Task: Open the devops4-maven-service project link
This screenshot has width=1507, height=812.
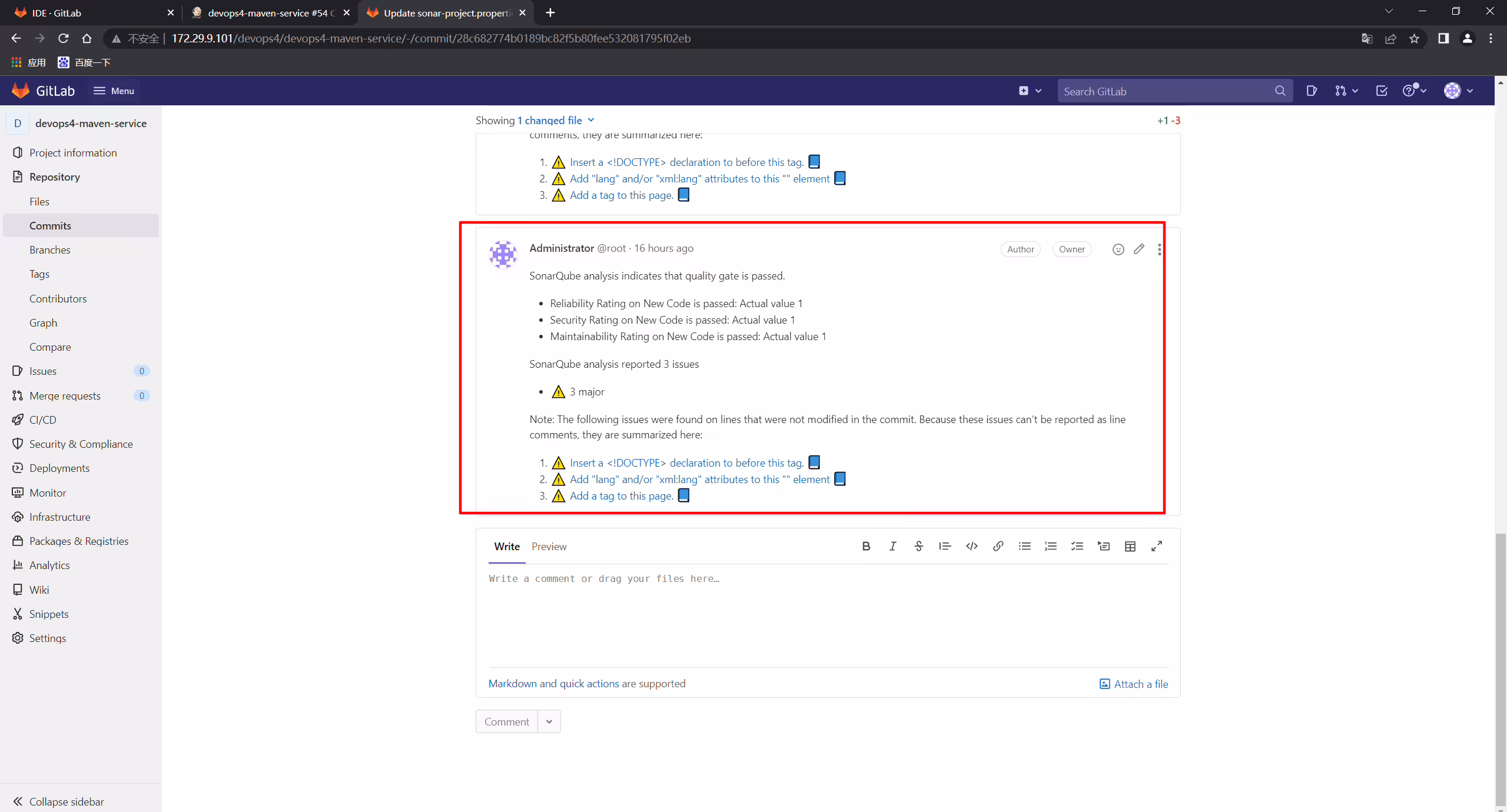Action: (91, 123)
